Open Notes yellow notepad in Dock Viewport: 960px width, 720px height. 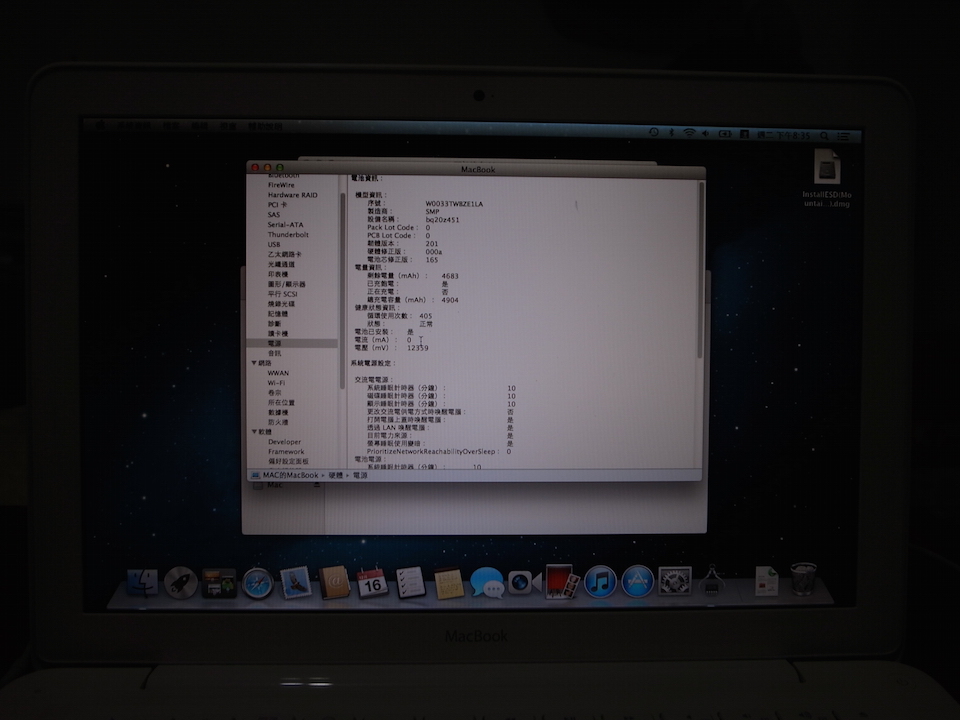tap(448, 583)
